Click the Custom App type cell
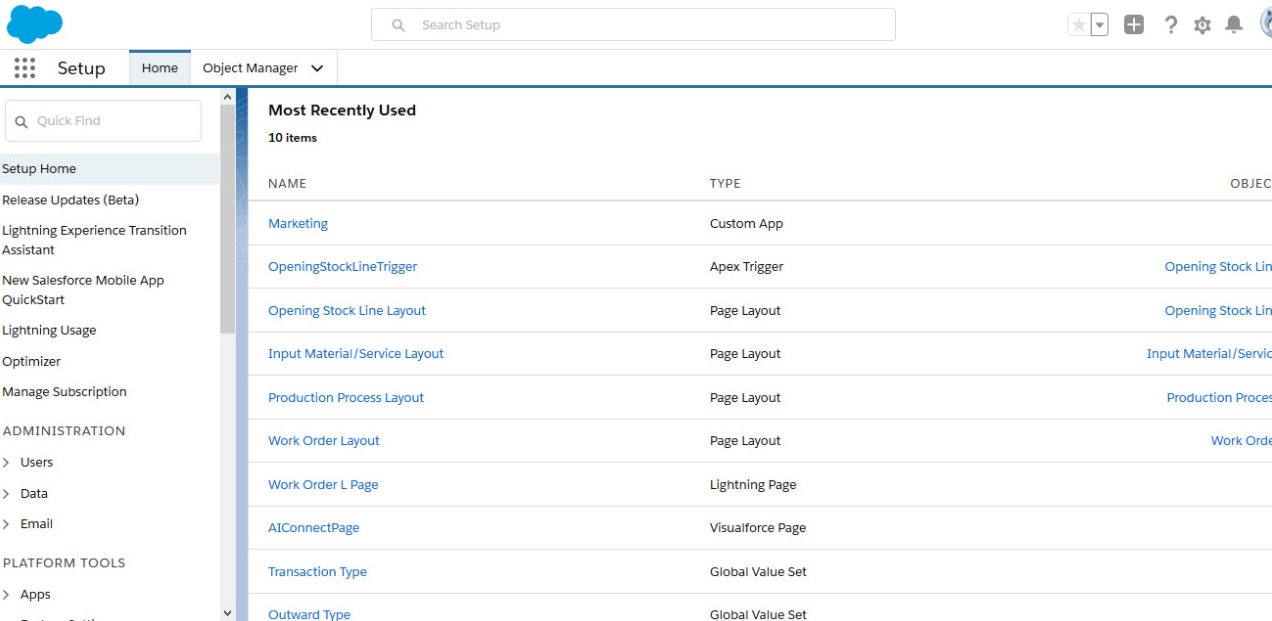Viewport: 1272px width, 621px height. point(746,224)
